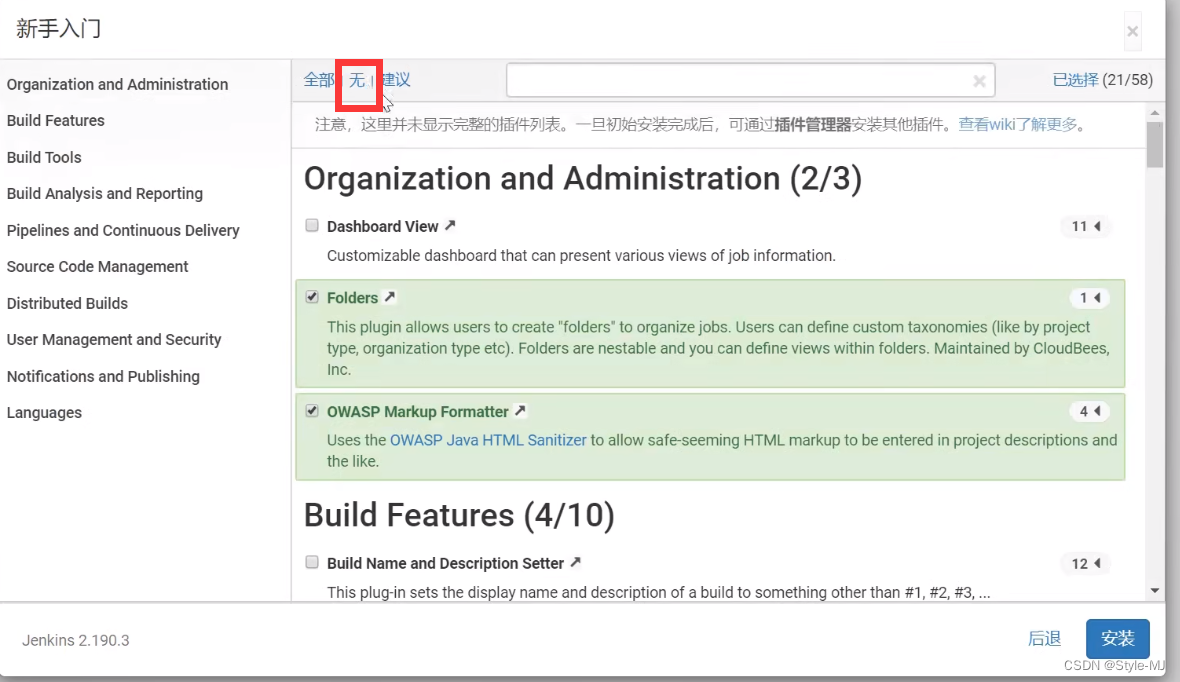Click the Folders plugin title
This screenshot has height=682, width=1180.
(352, 298)
